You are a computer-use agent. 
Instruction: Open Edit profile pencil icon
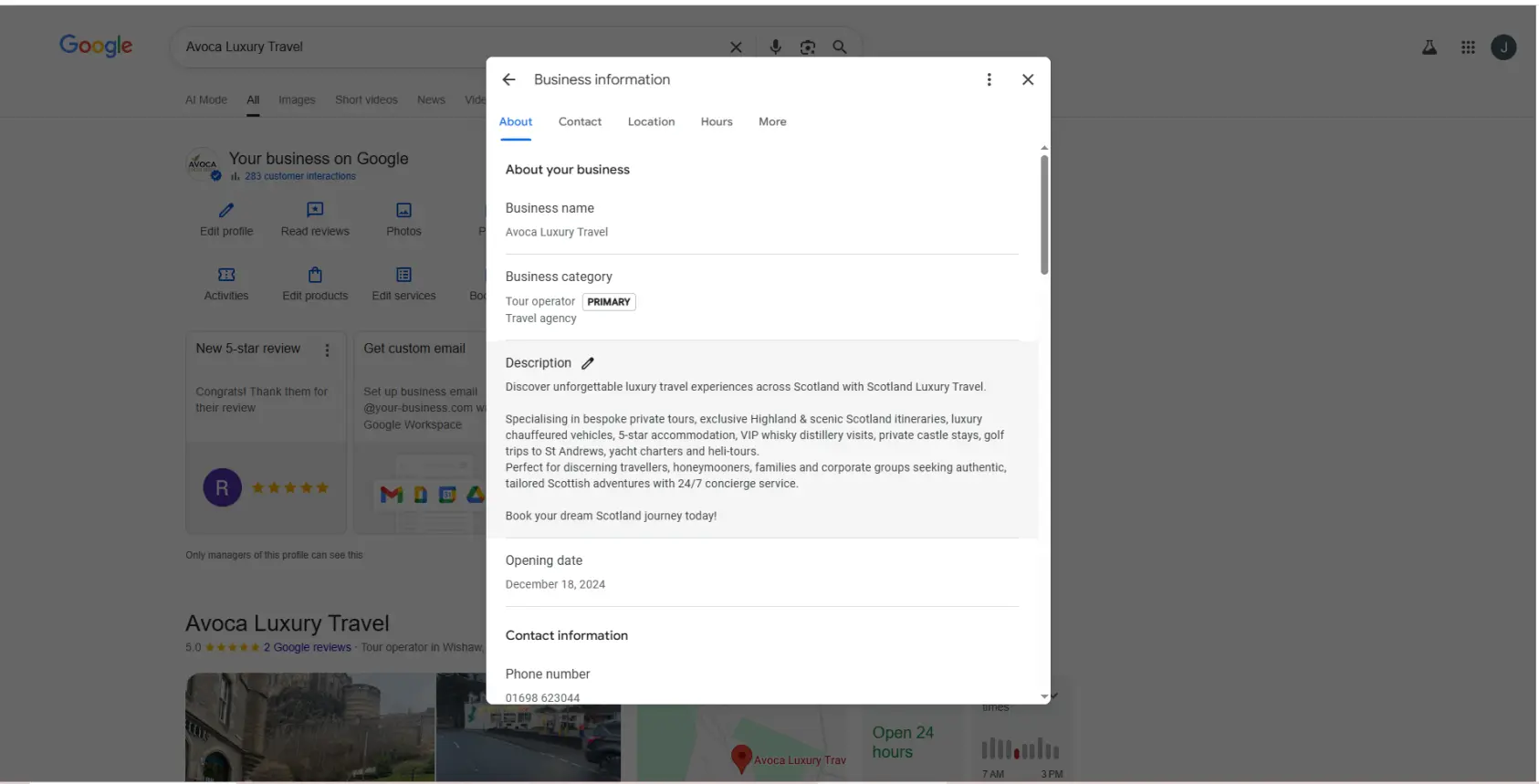point(226,210)
